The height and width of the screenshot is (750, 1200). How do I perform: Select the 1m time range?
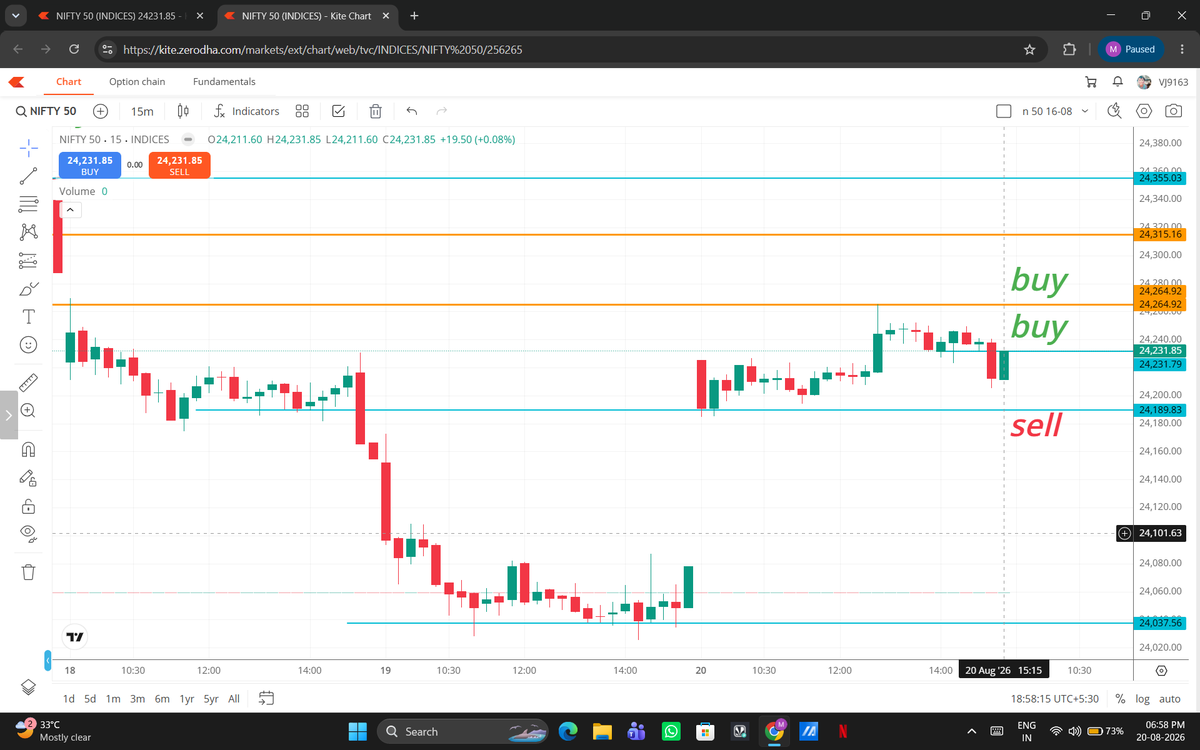coord(113,698)
